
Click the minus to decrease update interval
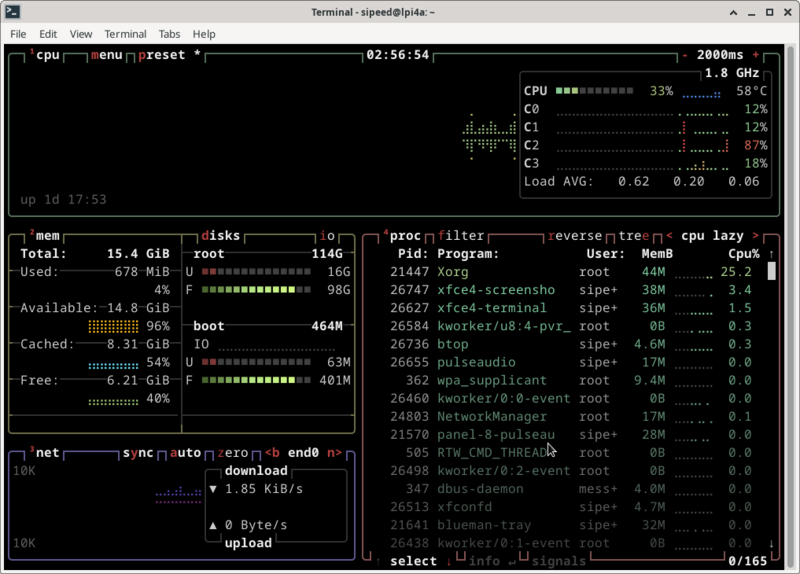click(x=685, y=55)
